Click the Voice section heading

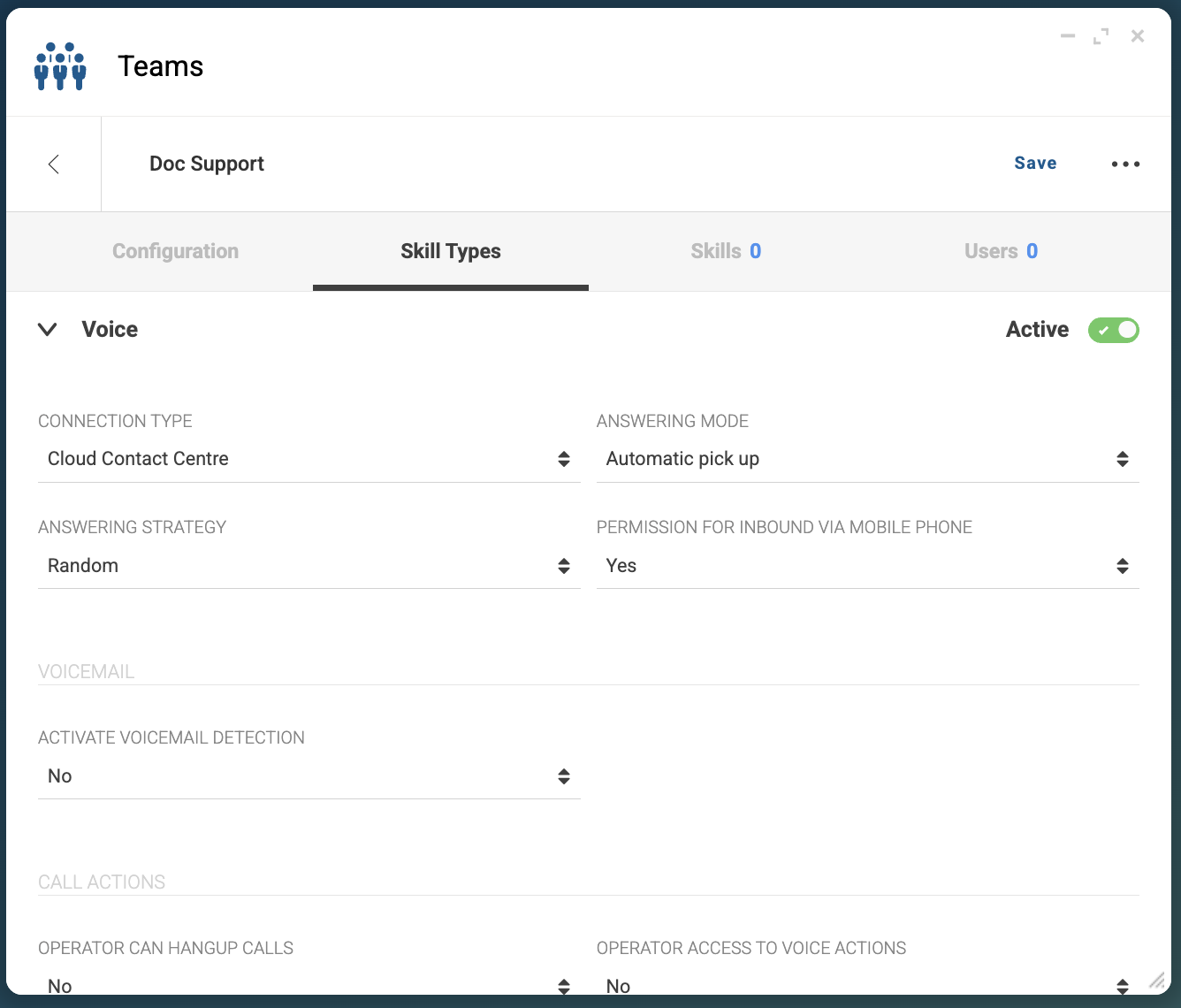click(110, 330)
